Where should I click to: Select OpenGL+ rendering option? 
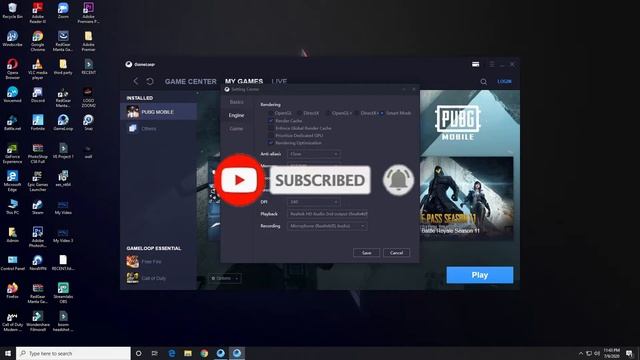coord(328,113)
